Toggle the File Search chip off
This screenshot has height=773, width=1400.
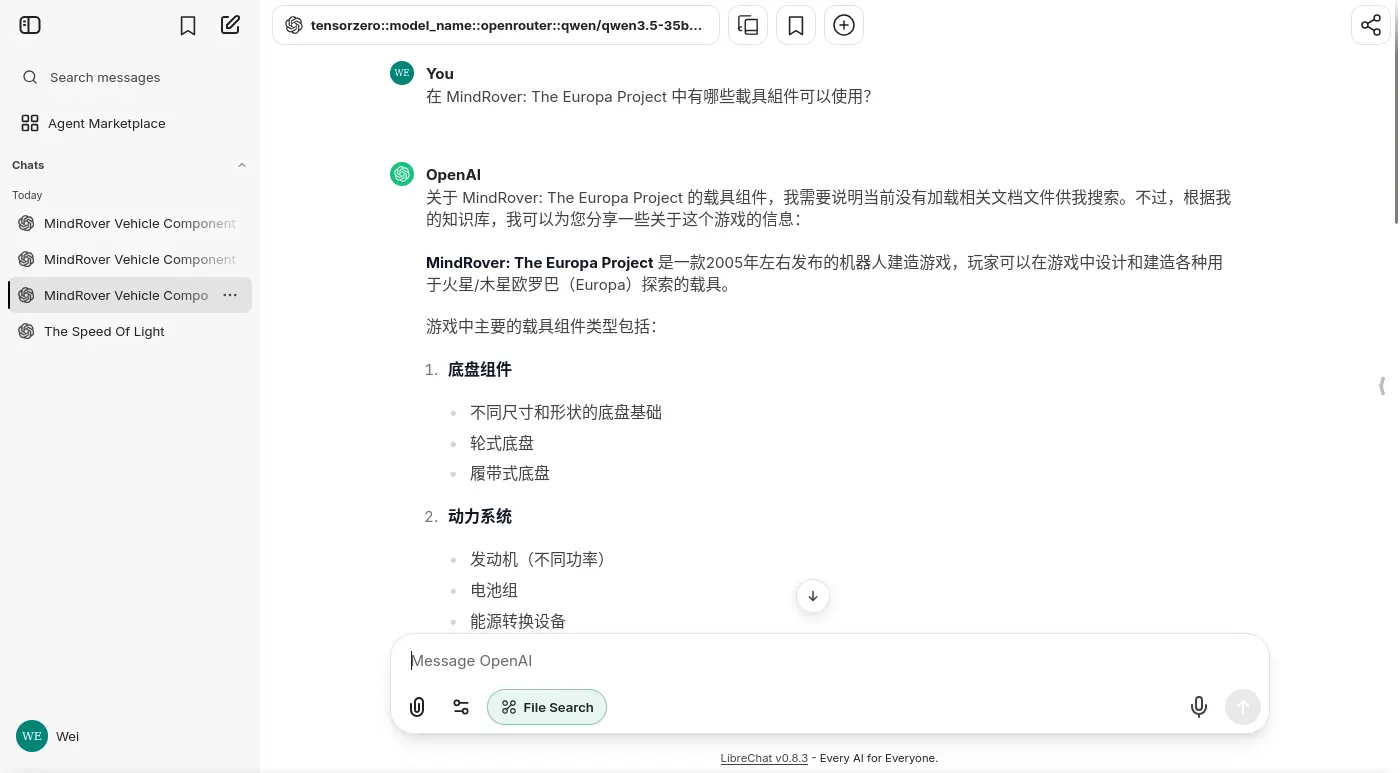pos(547,707)
